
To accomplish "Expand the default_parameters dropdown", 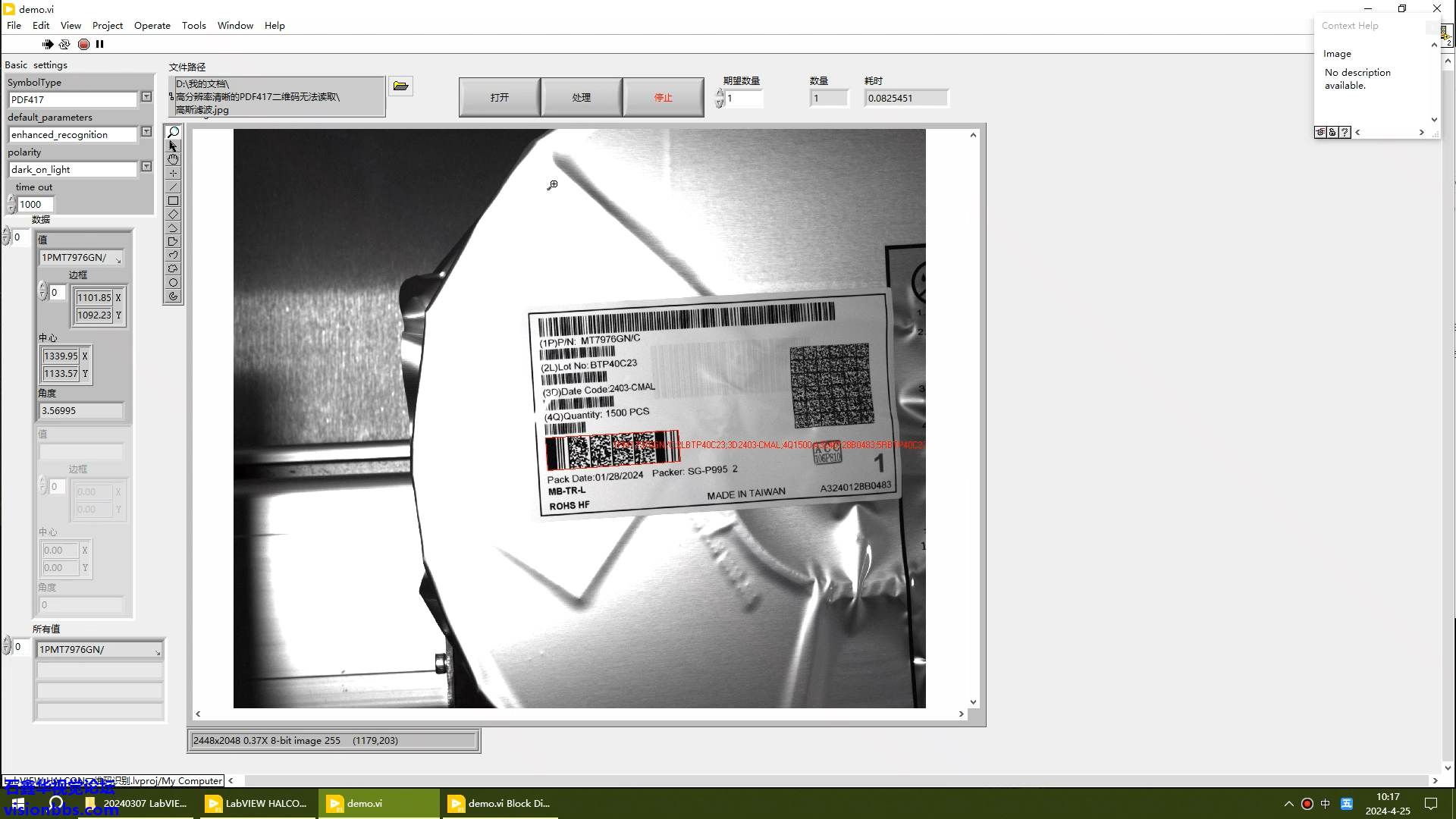I will [x=146, y=132].
